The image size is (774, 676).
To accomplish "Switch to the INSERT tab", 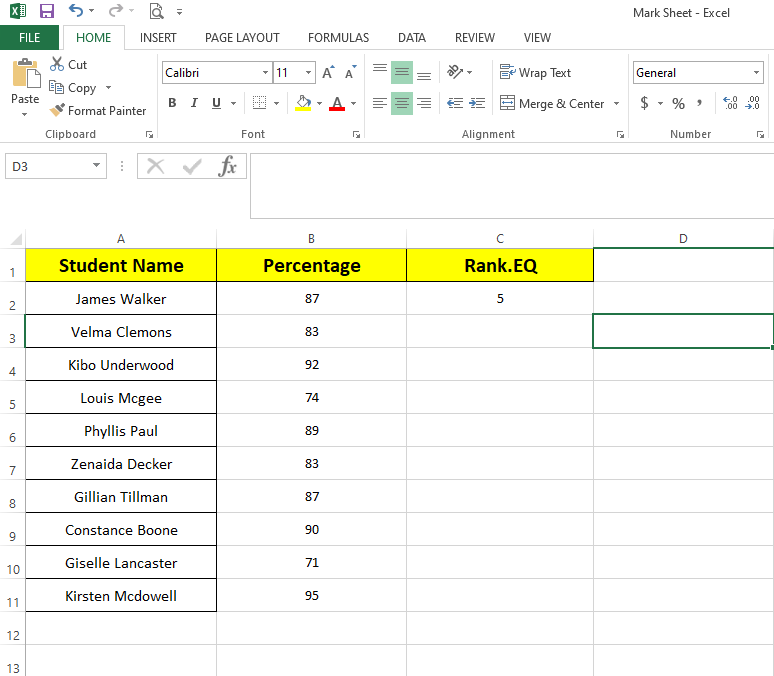I will tap(158, 38).
